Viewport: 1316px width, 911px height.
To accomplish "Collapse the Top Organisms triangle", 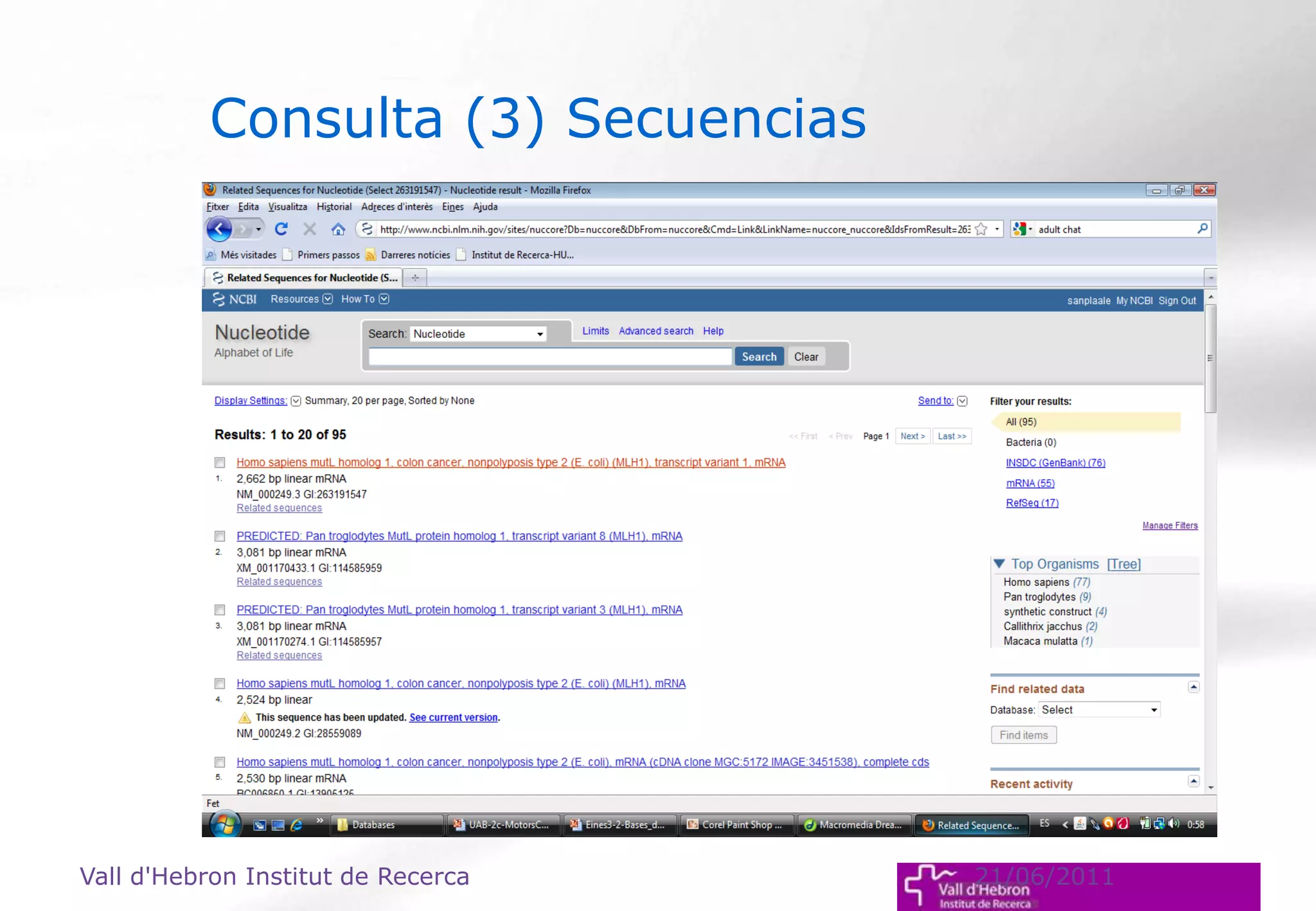I will (999, 564).
